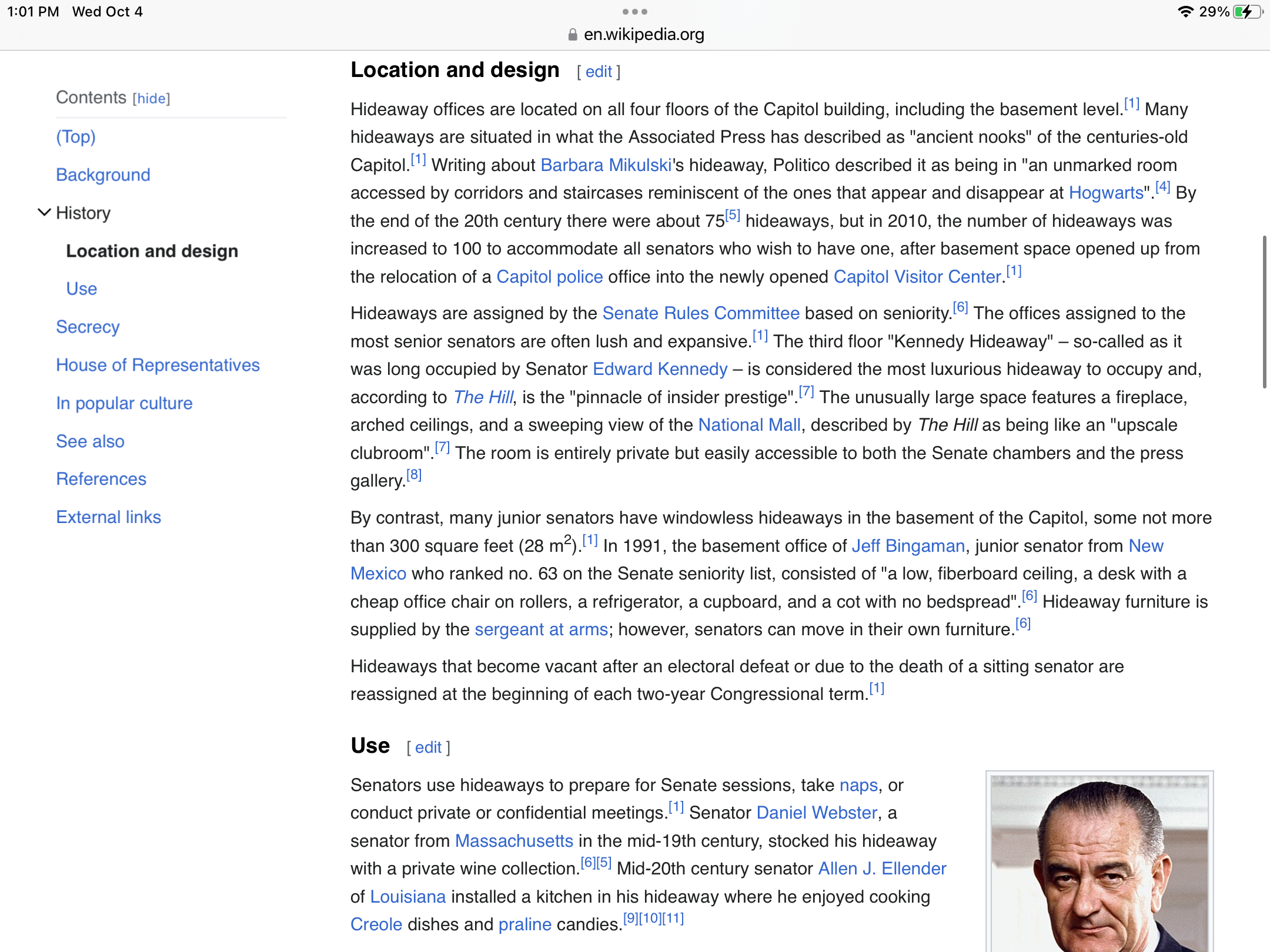Go to Secrecy section
Image resolution: width=1270 pixels, height=952 pixels.
[88, 327]
